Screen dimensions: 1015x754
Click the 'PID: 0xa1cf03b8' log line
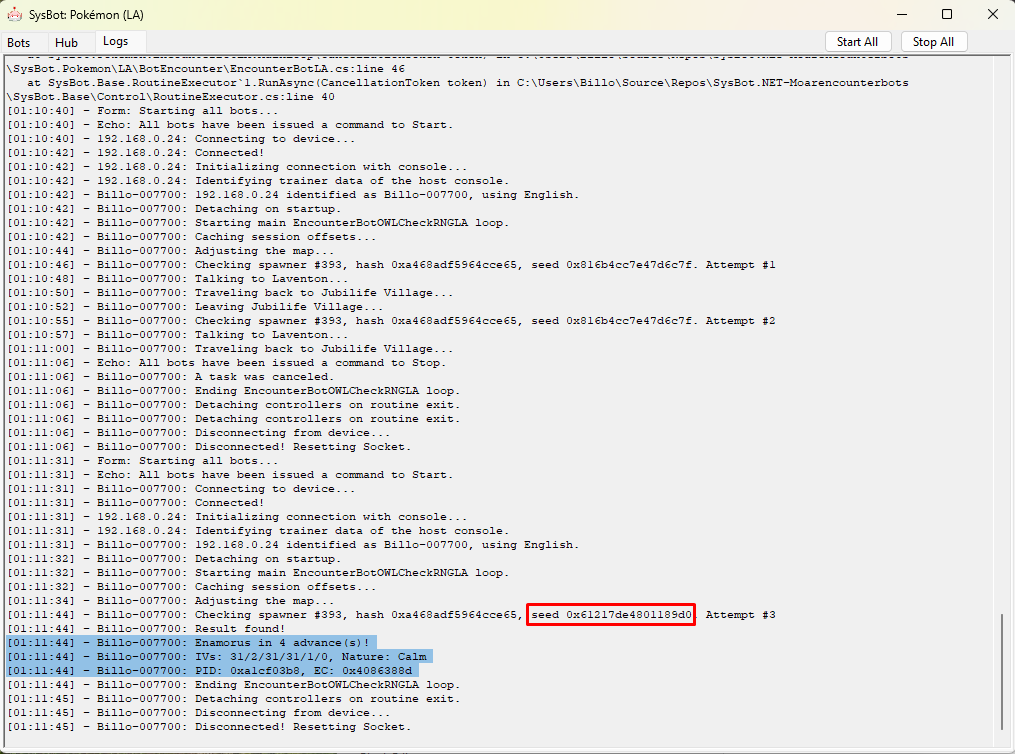(x=209, y=671)
